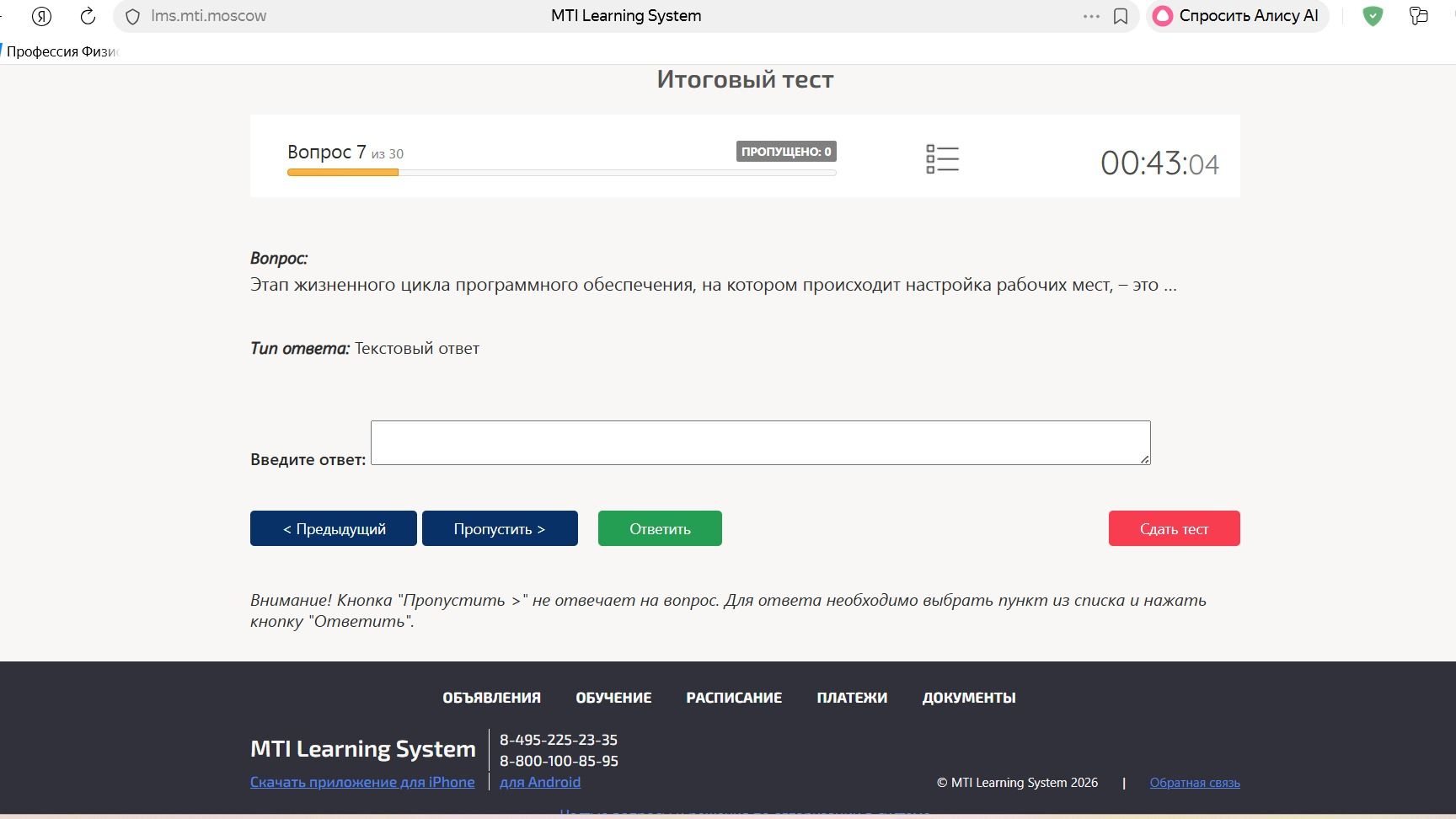
Task: Click the countdown timer 00:43:04
Action: [x=1159, y=163]
